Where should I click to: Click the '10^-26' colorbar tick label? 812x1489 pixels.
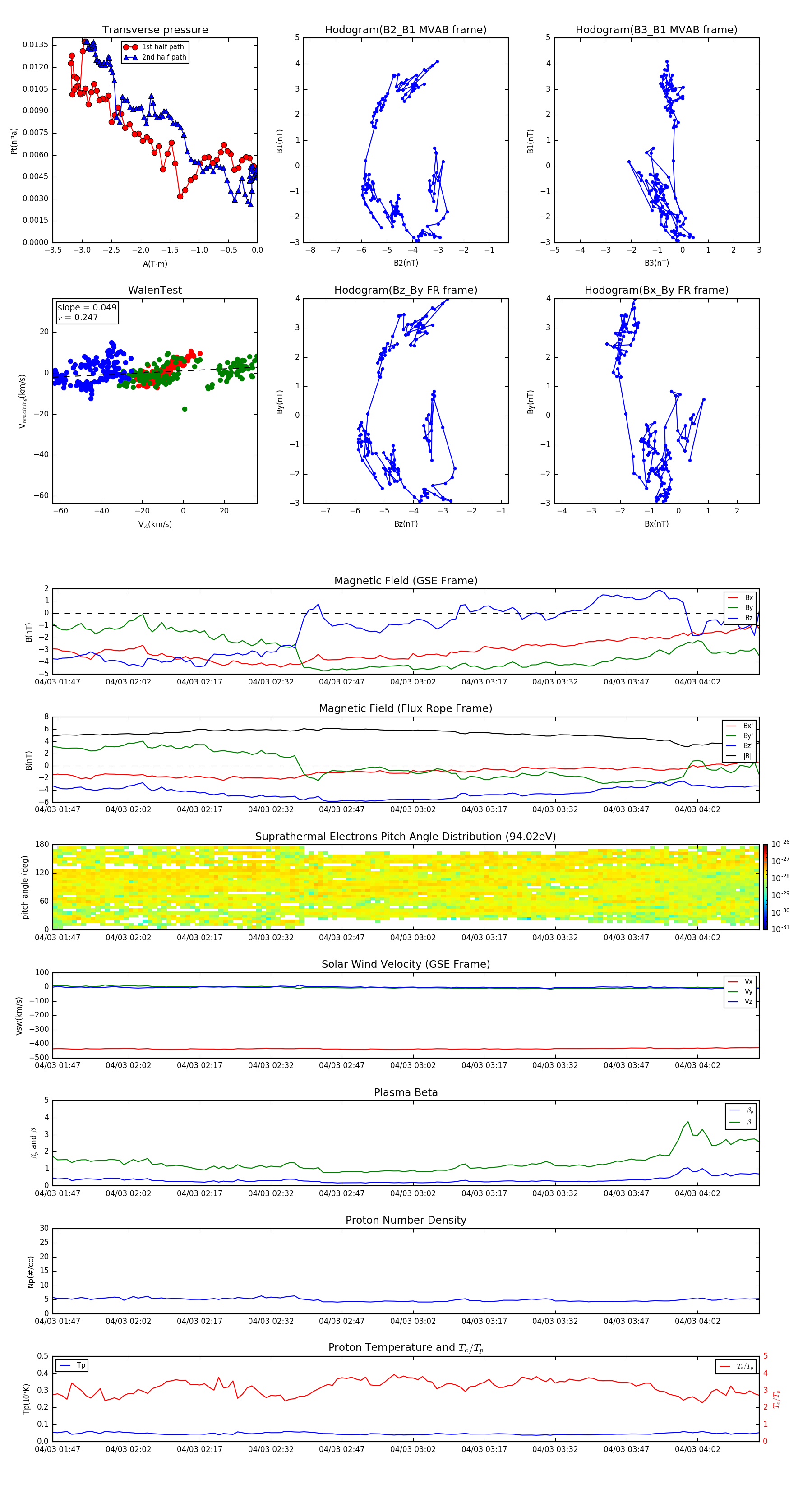pos(780,844)
